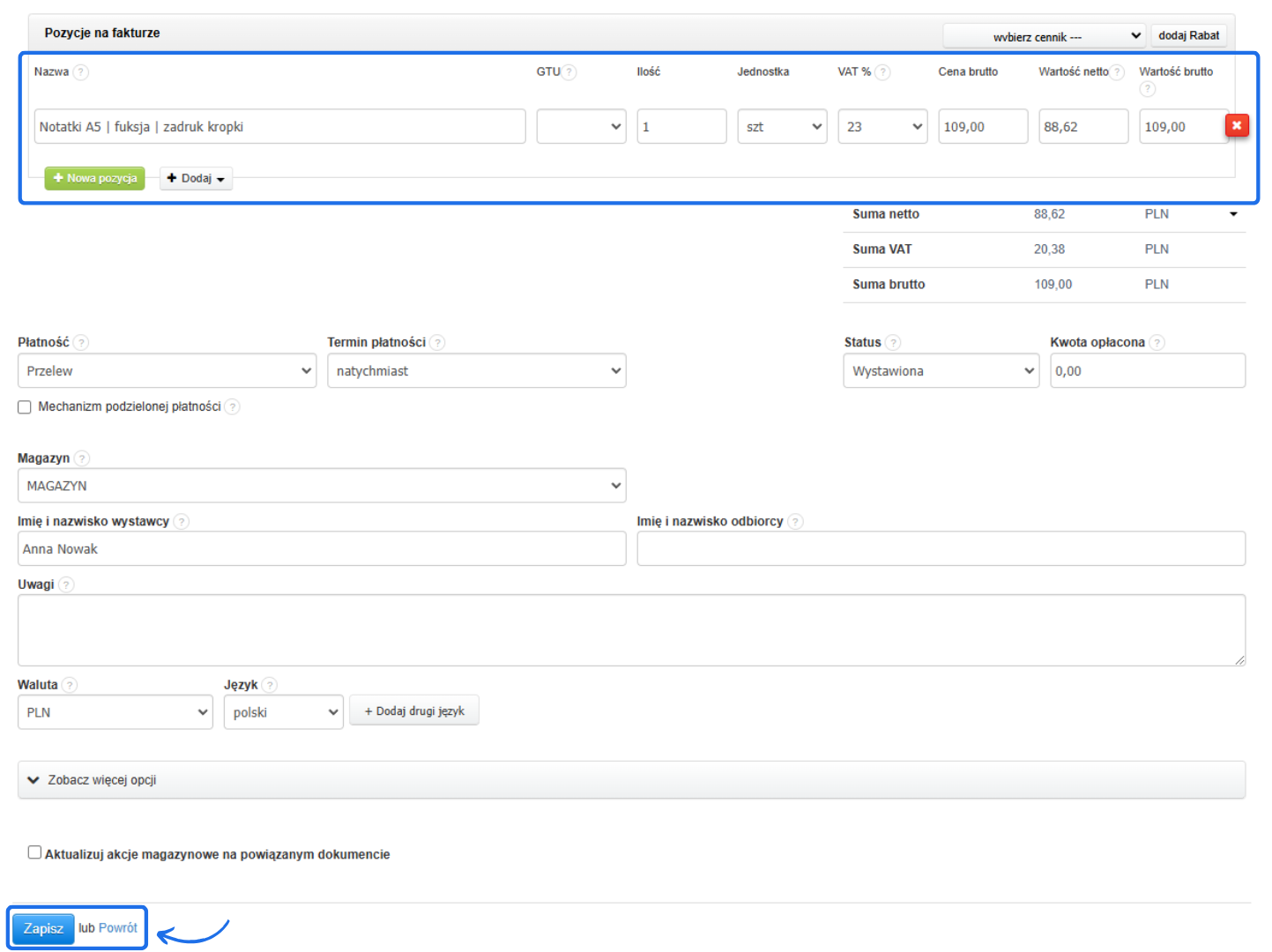Click help icon next to Nazwa label
The image size is (1272, 952).
[81, 72]
